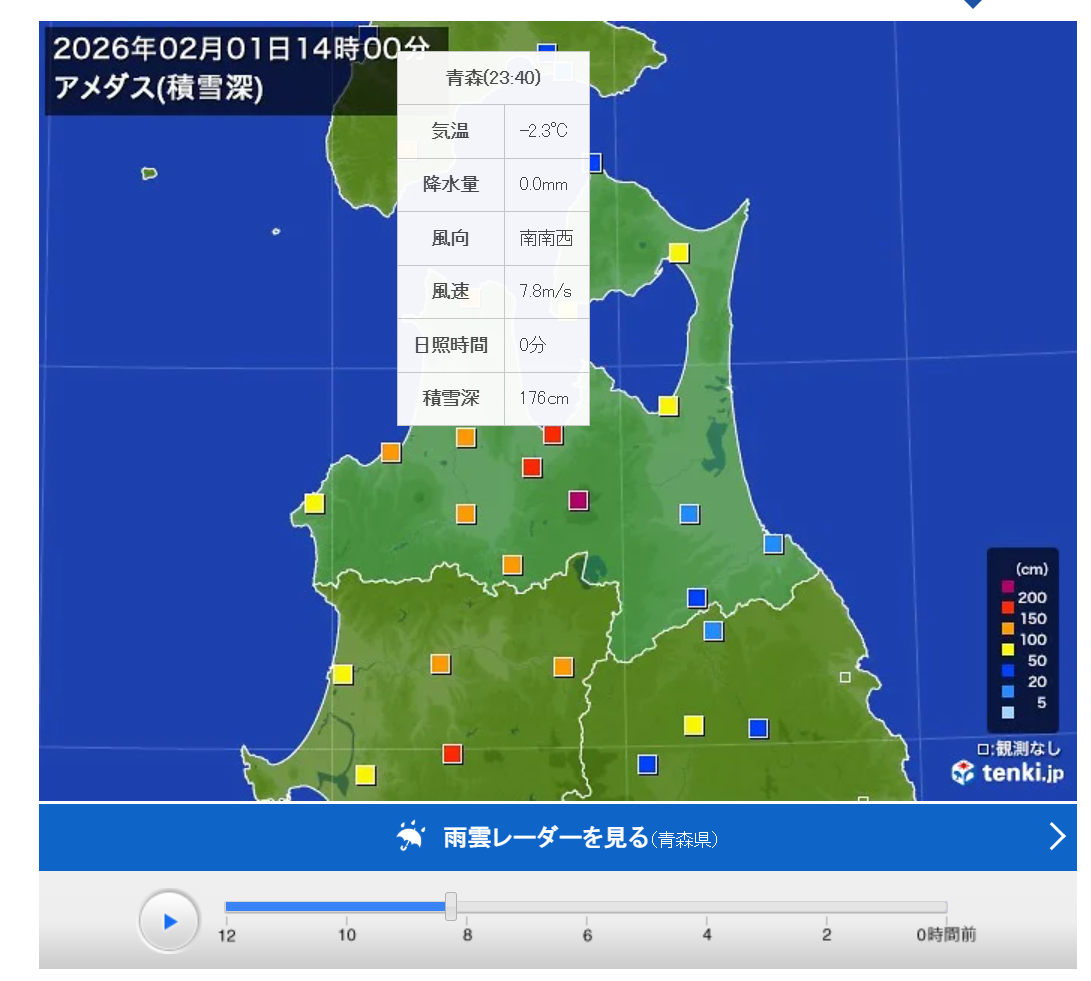Click the right chevron on radar banner
1091x981 pixels.
click(x=1057, y=836)
